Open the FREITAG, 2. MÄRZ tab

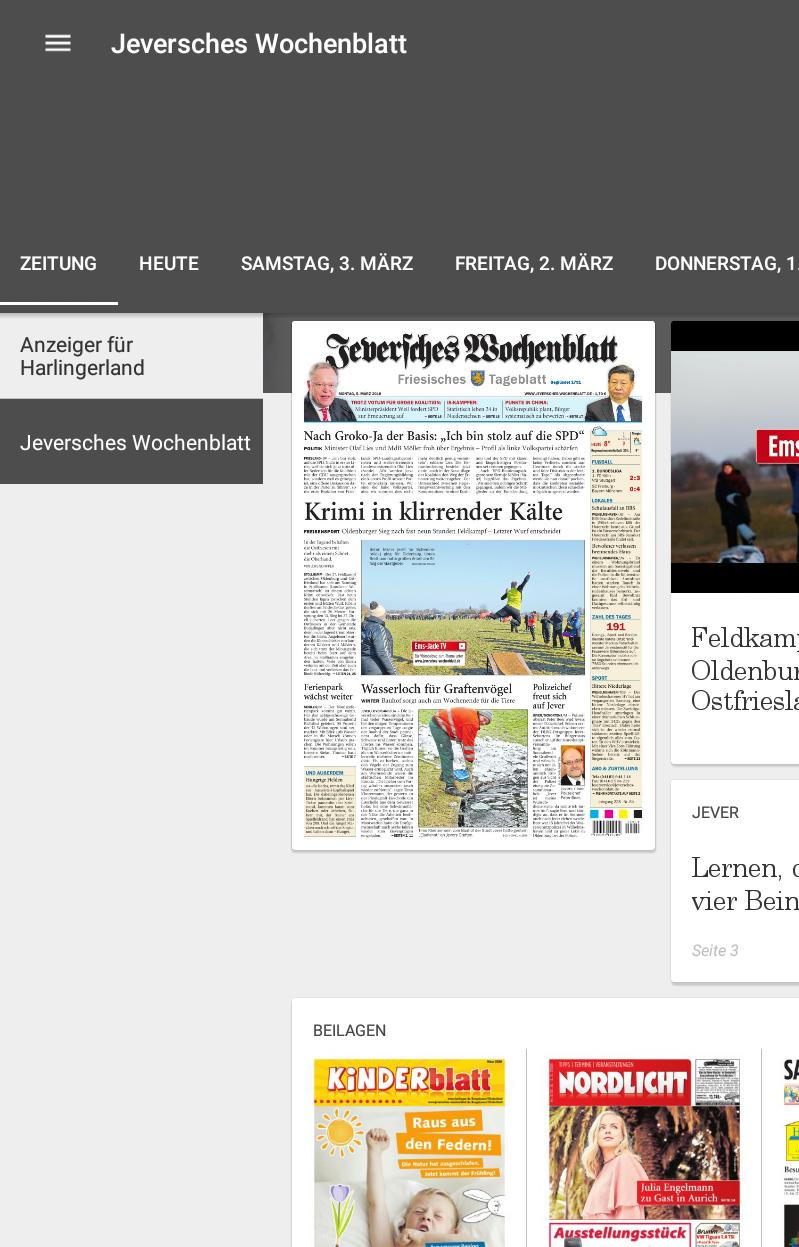[534, 264]
